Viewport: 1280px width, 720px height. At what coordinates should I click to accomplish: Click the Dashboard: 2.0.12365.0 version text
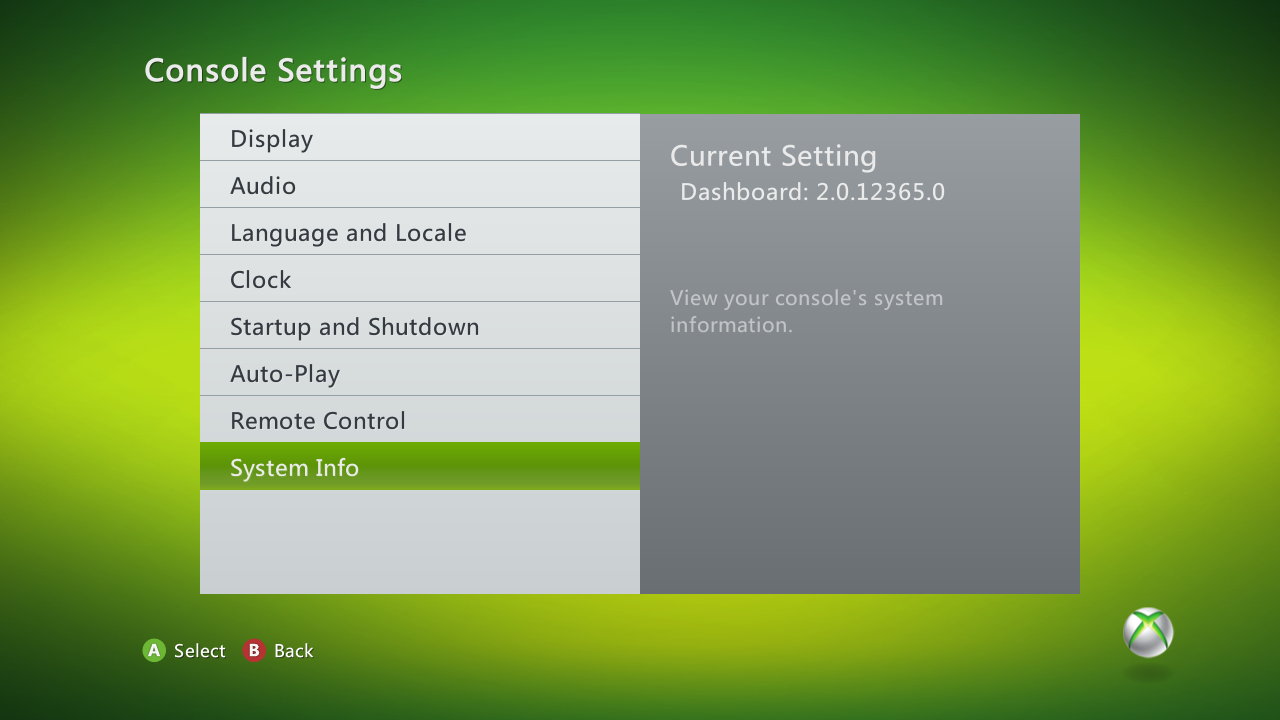pos(812,192)
